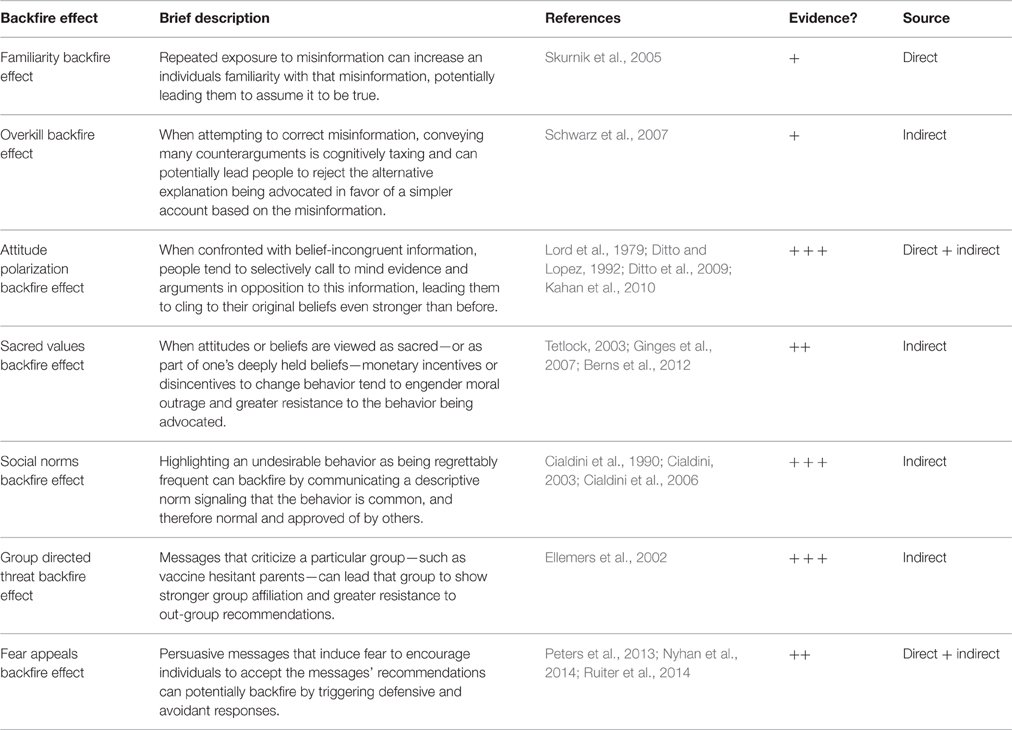
Task: Click the References column header
Action: click(583, 18)
